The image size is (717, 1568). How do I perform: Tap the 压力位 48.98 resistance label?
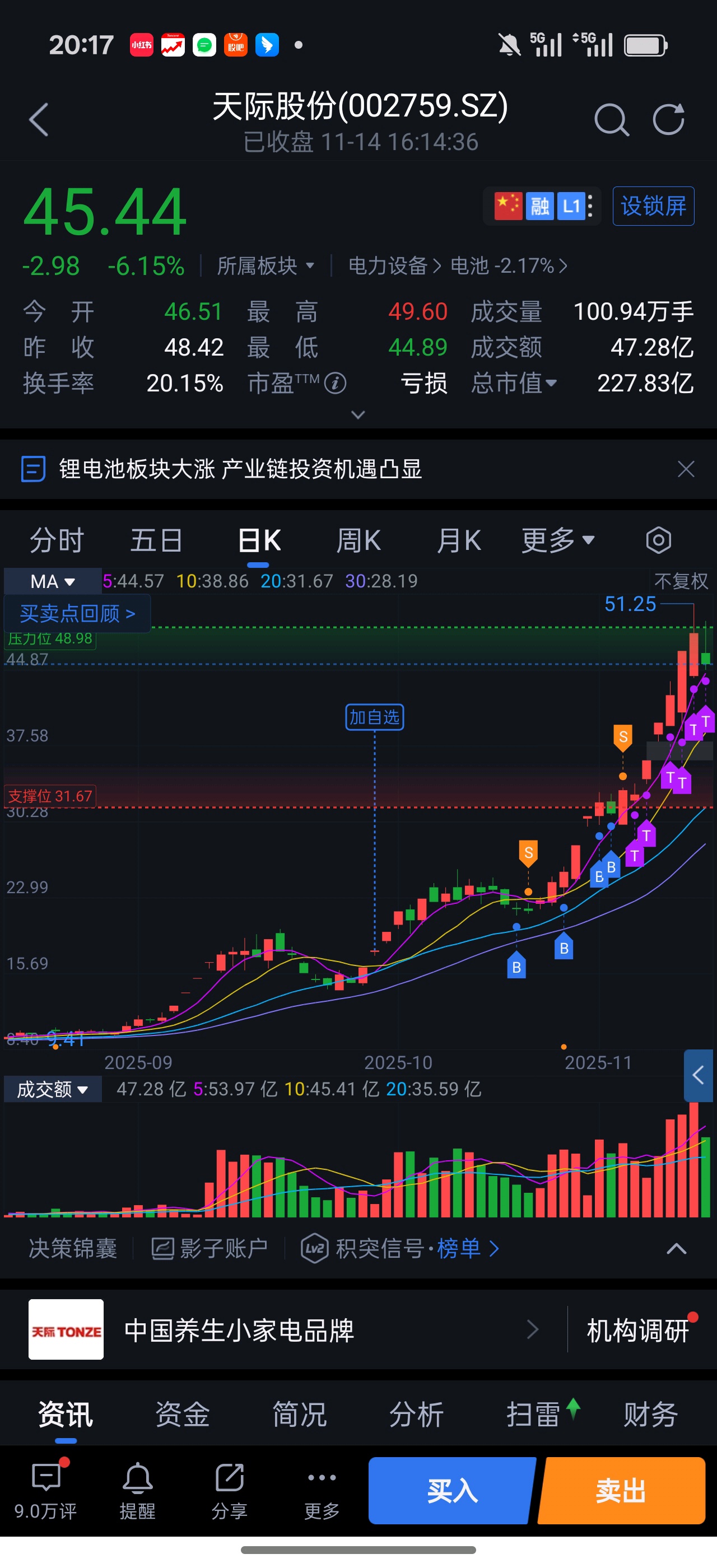50,638
